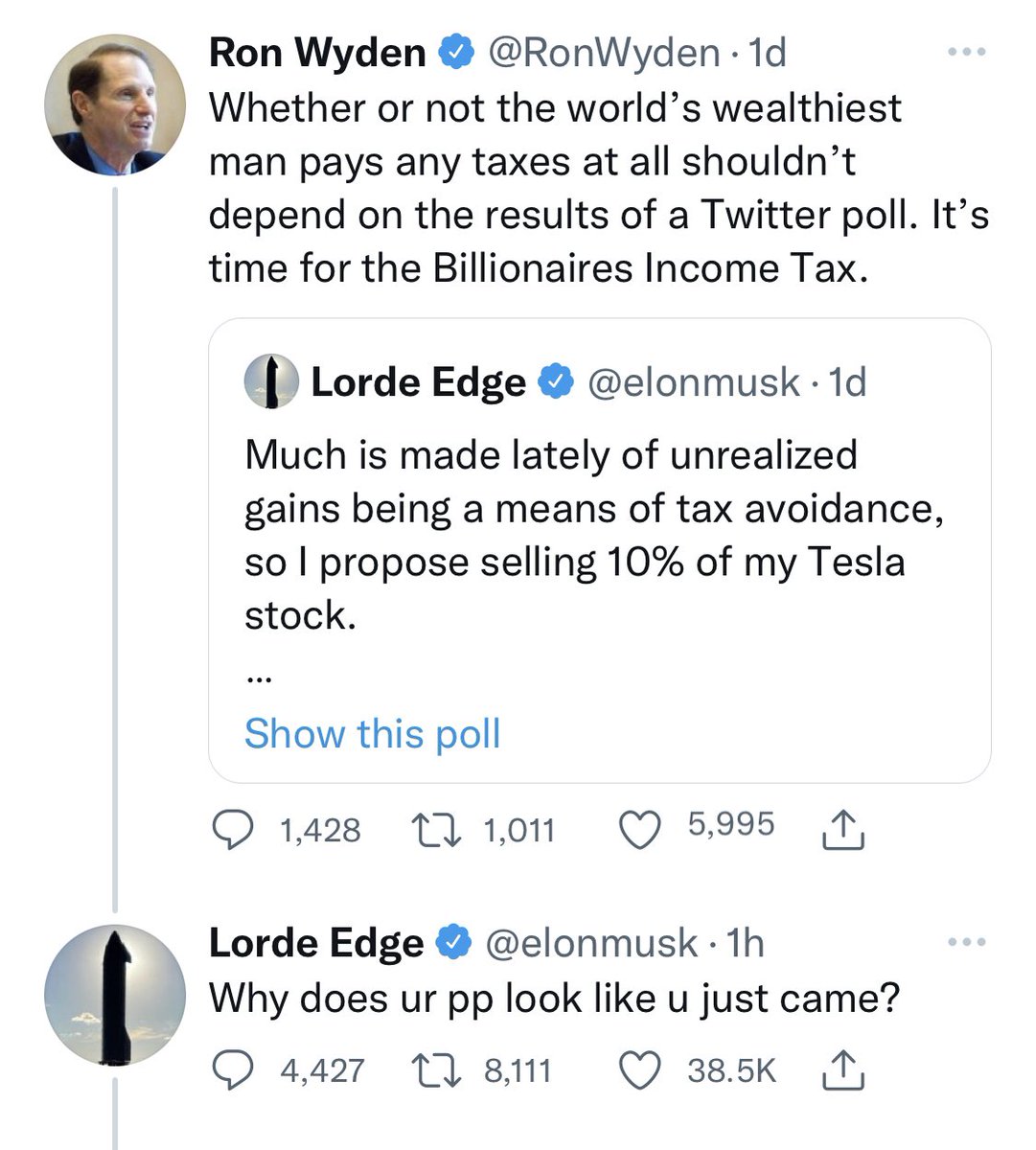Show this poll link
This screenshot has height=1150, width=1036.
[x=372, y=734]
